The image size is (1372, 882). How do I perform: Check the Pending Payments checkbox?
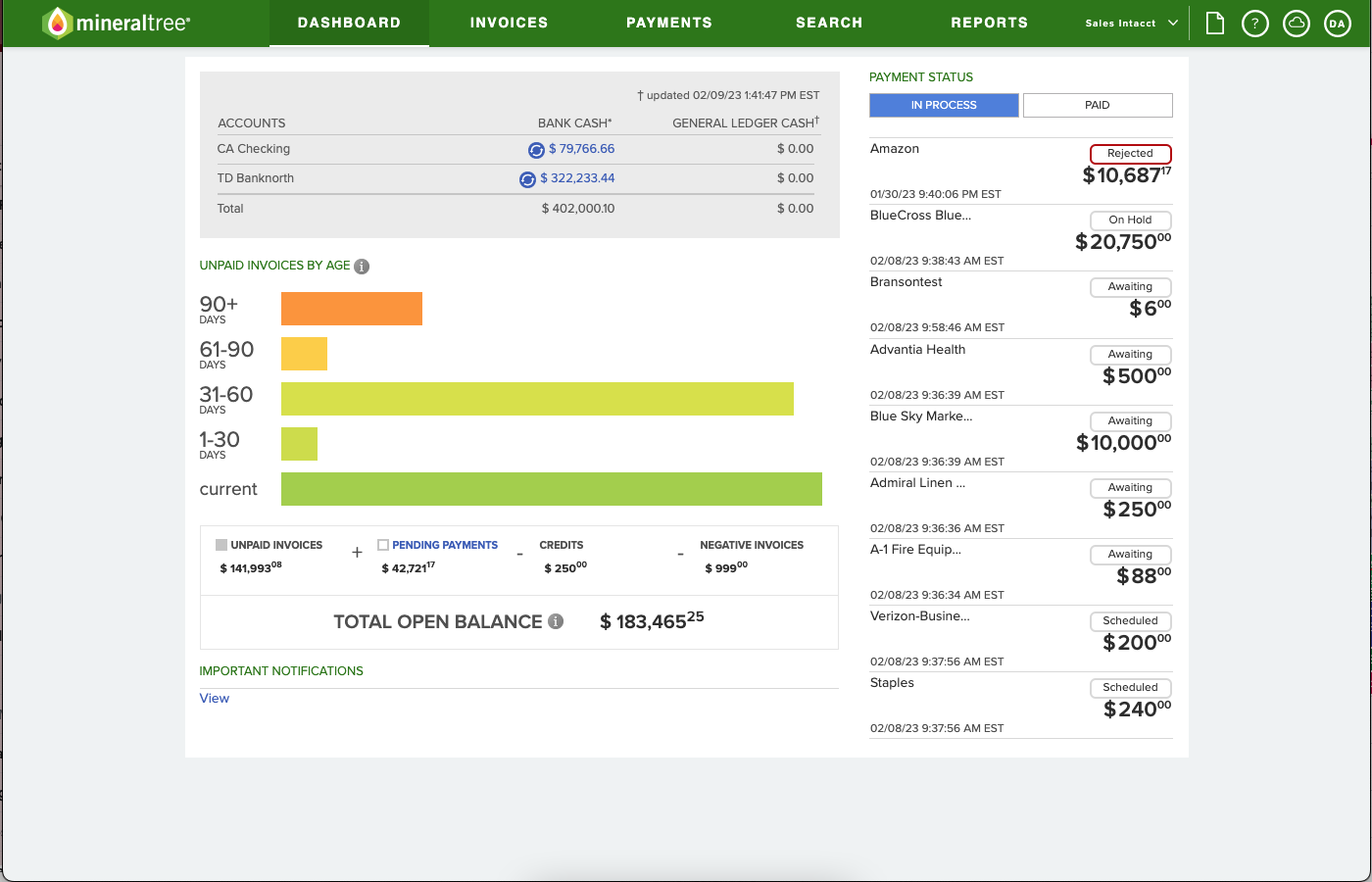[x=382, y=544]
